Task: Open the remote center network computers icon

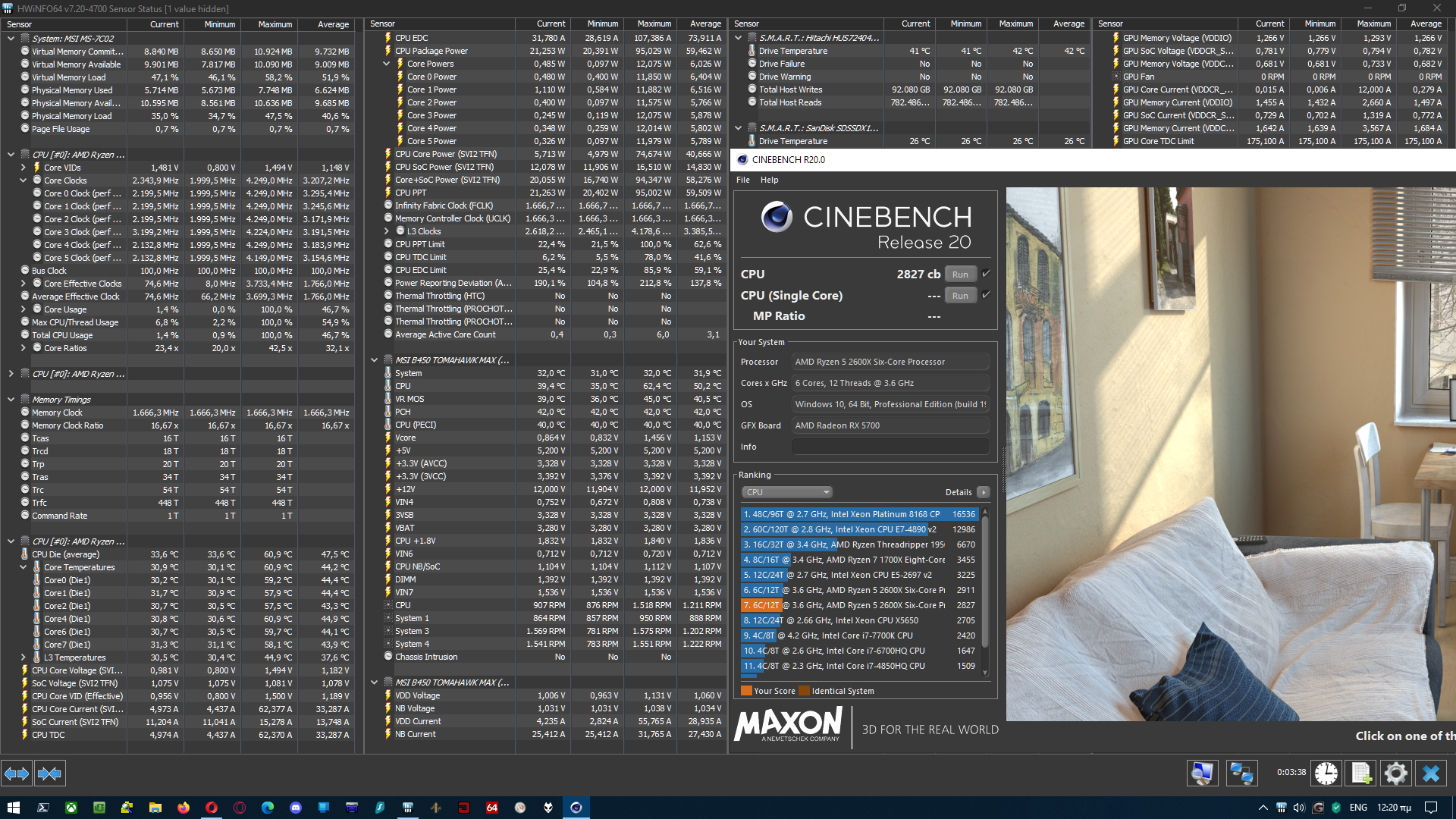Action: click(1242, 773)
